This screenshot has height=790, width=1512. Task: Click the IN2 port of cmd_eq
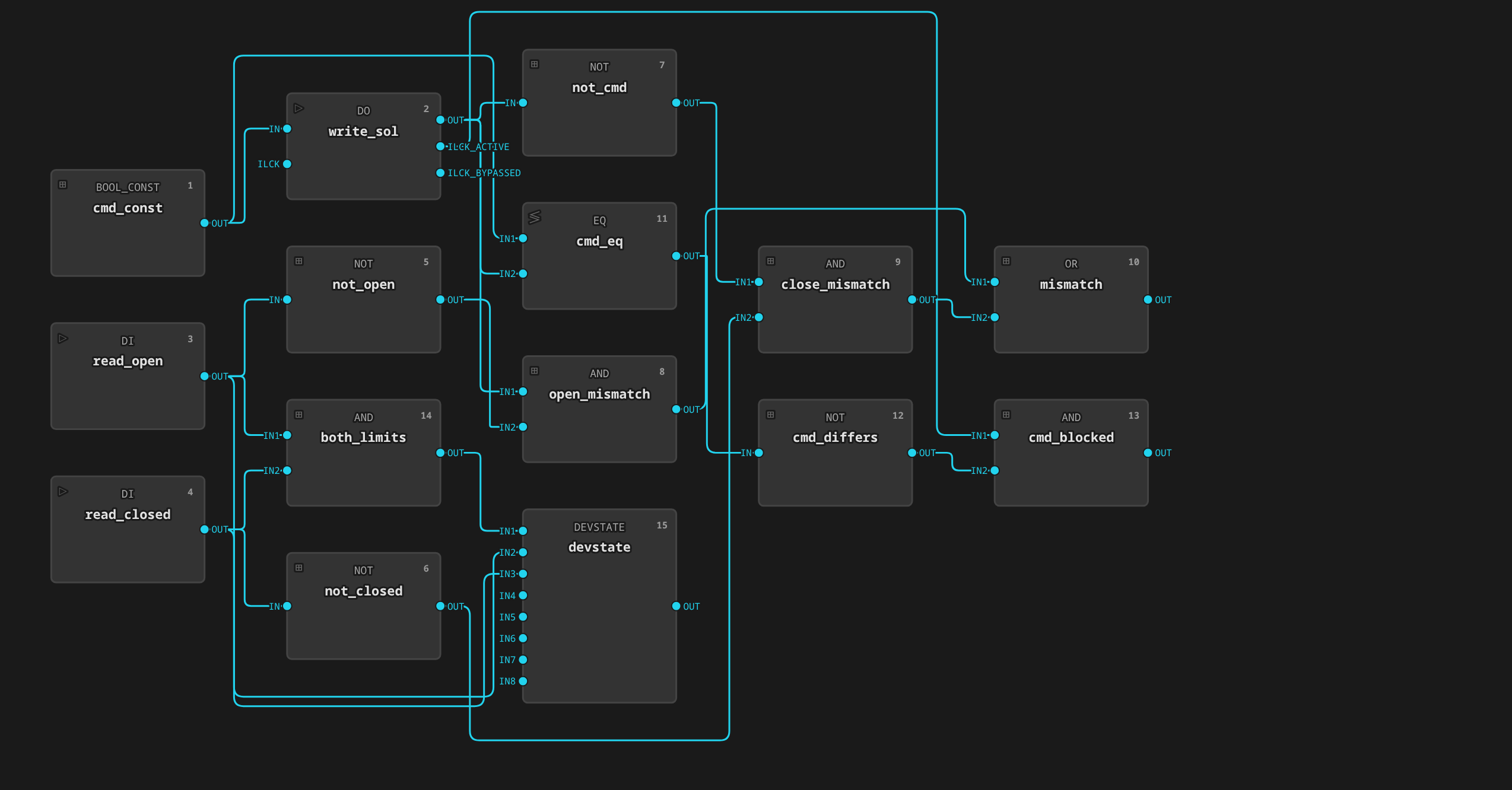coord(523,273)
